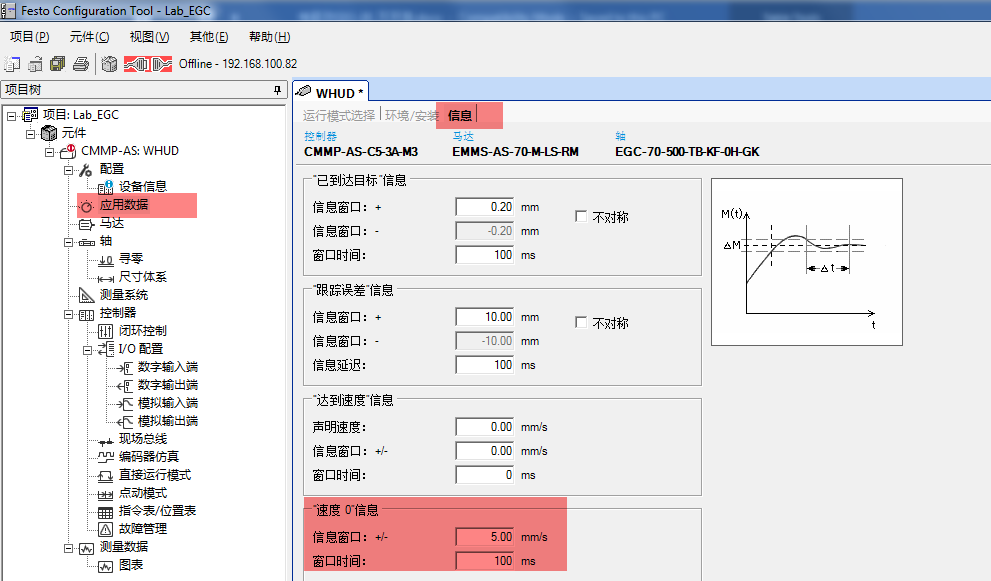Click 达到速度 信息窗口 +/- field 0.00
The height and width of the screenshot is (581, 991).
[485, 451]
